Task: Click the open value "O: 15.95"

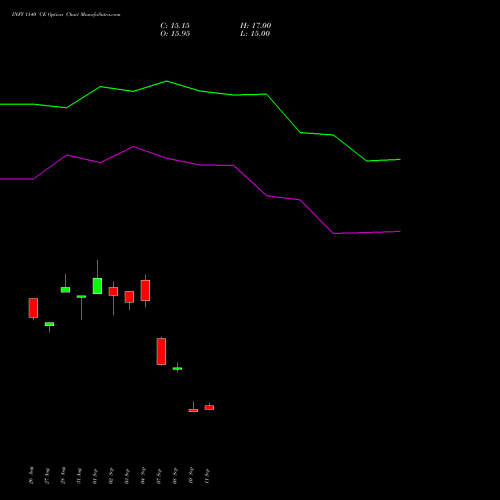Action: coord(175,34)
